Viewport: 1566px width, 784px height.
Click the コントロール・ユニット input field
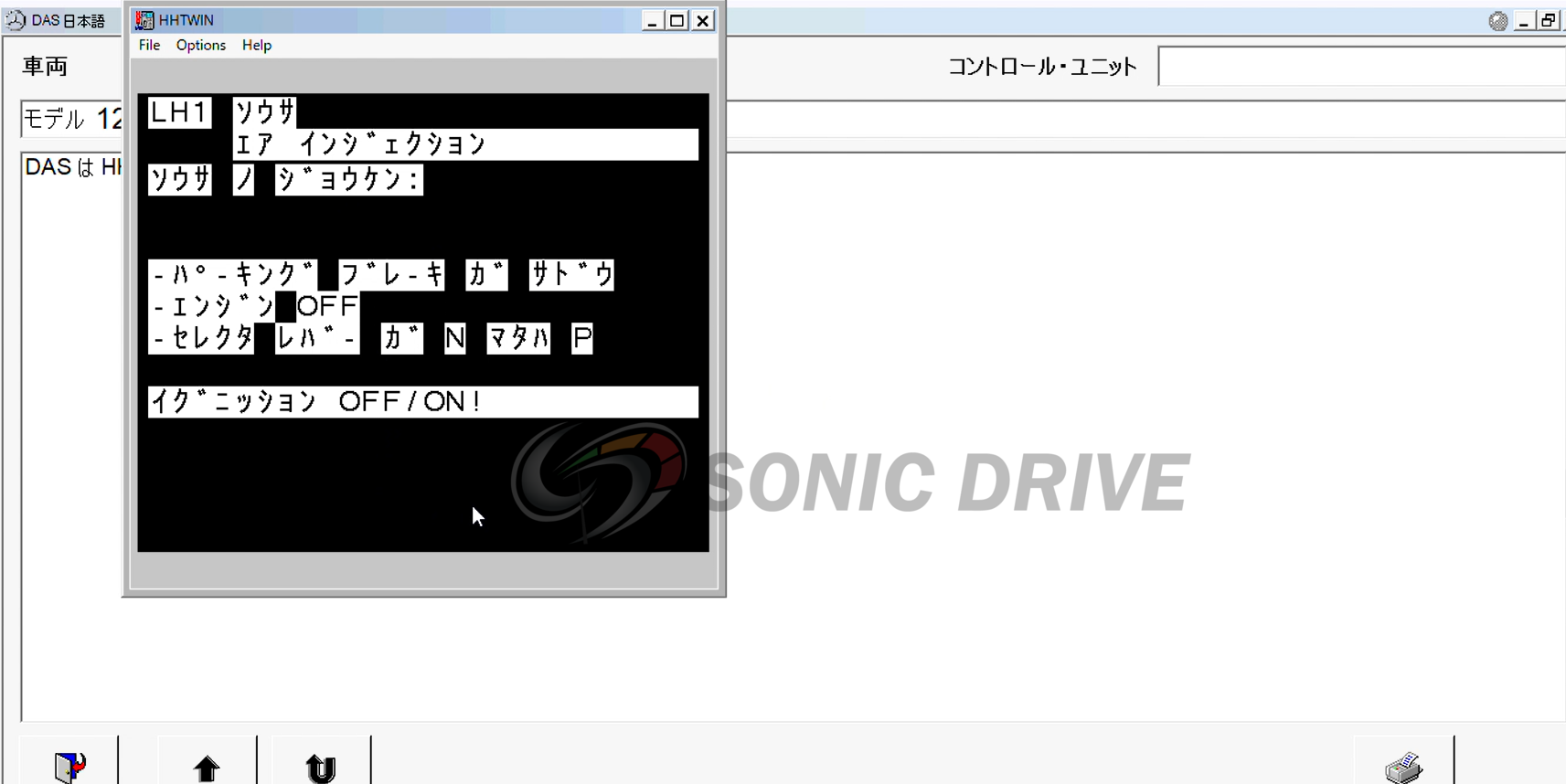pyautogui.click(x=1360, y=67)
